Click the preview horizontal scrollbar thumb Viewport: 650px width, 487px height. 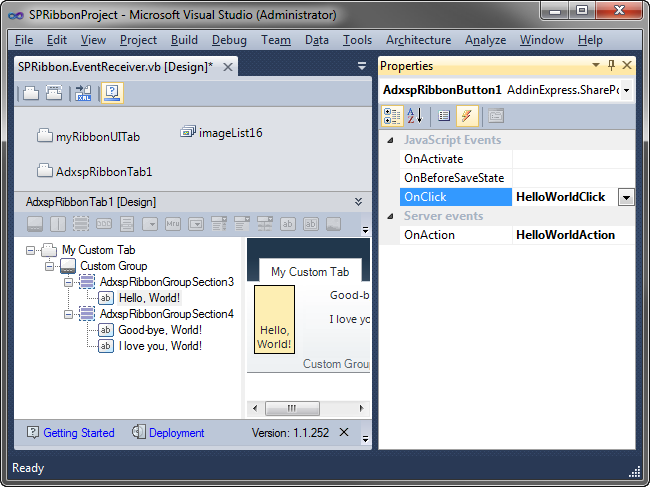292,408
